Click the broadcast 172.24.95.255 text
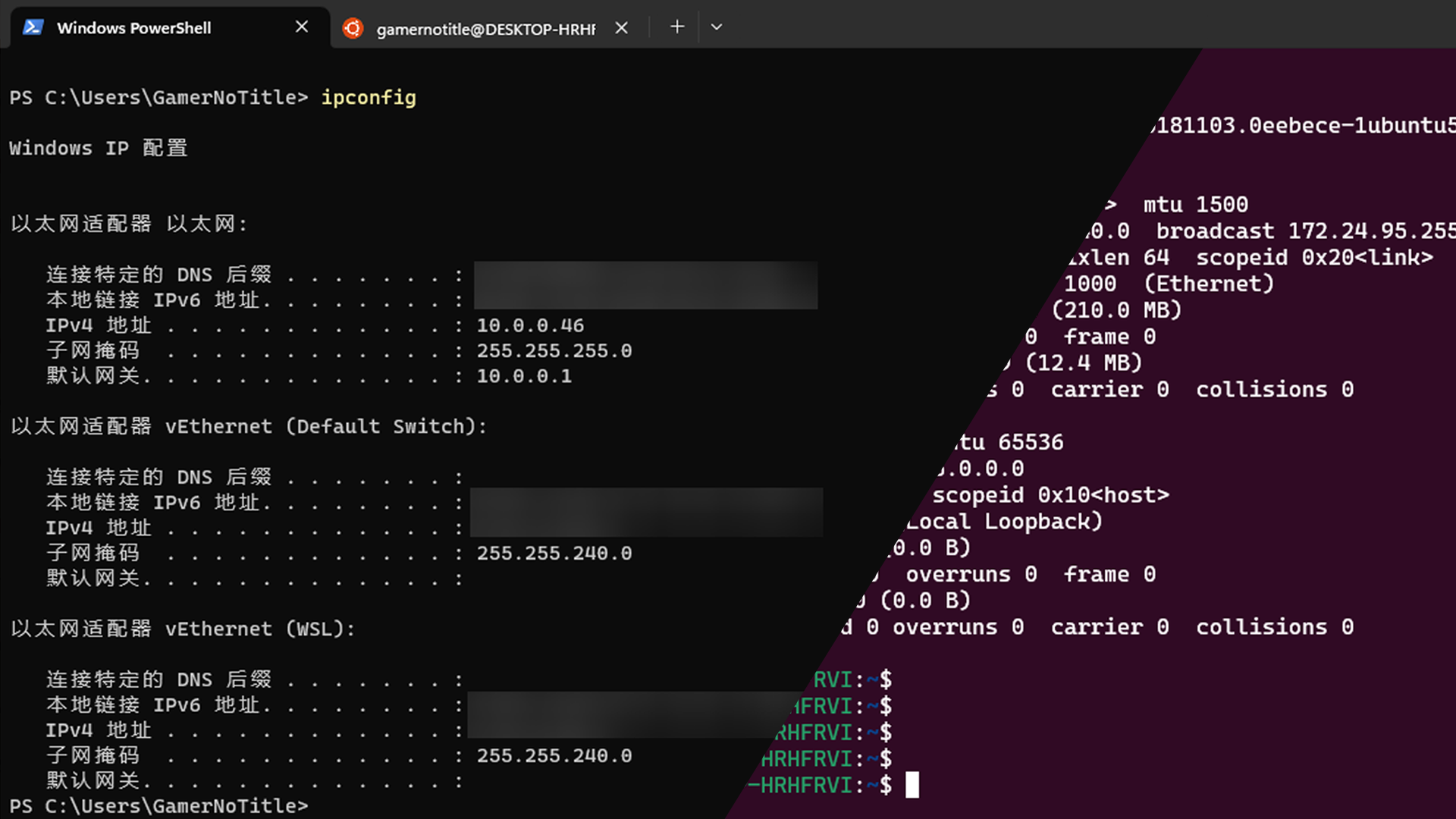 [x=1304, y=231]
